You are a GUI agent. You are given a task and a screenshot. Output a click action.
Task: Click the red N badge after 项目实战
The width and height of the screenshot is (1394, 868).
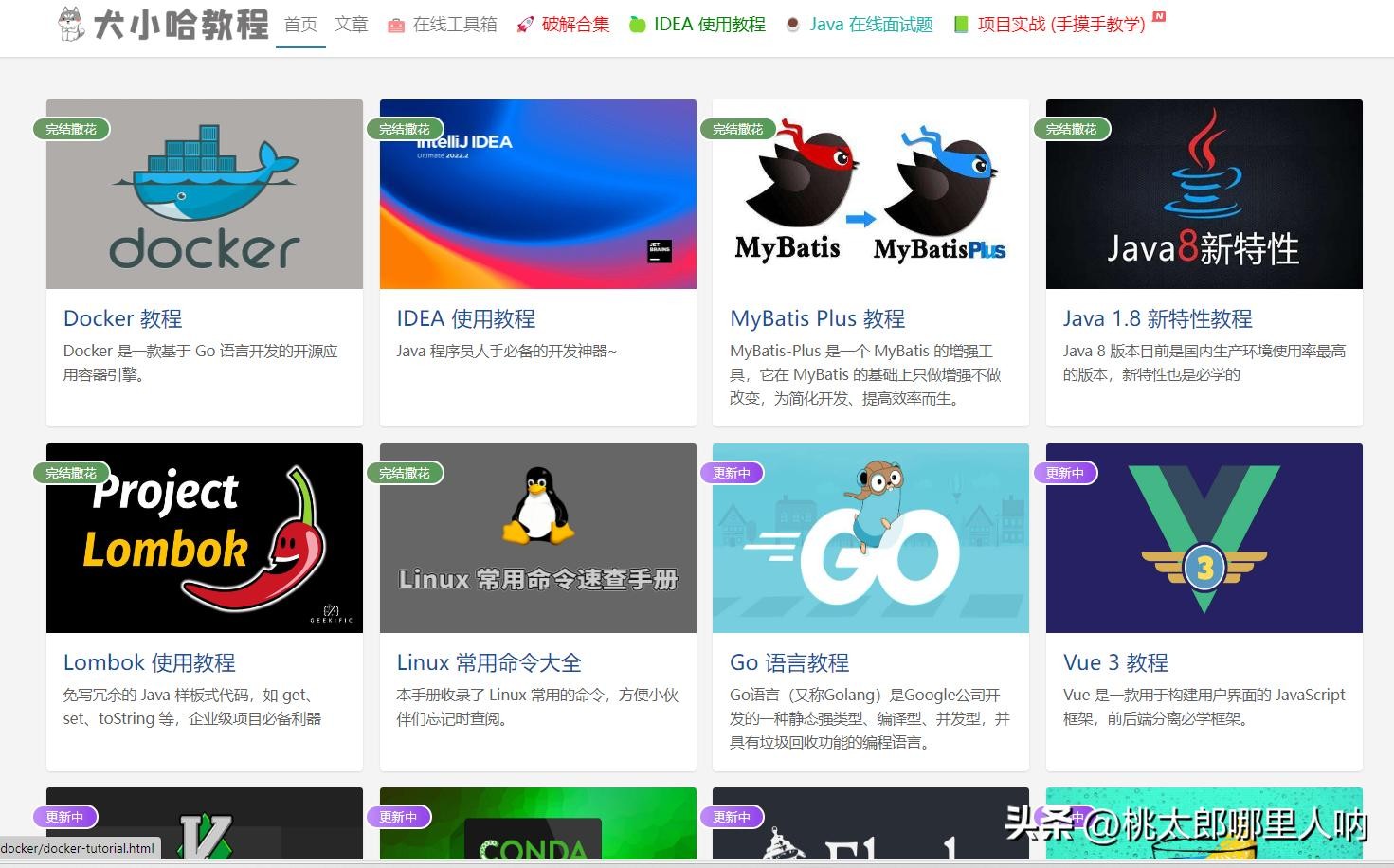1159,17
